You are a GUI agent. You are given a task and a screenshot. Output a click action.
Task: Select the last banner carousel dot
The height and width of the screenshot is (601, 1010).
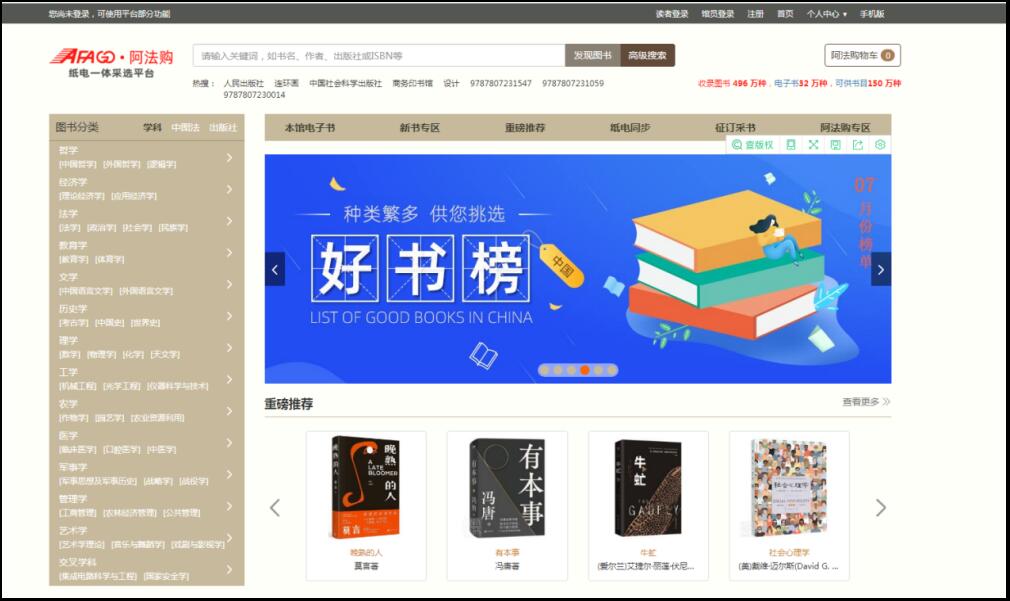click(612, 370)
